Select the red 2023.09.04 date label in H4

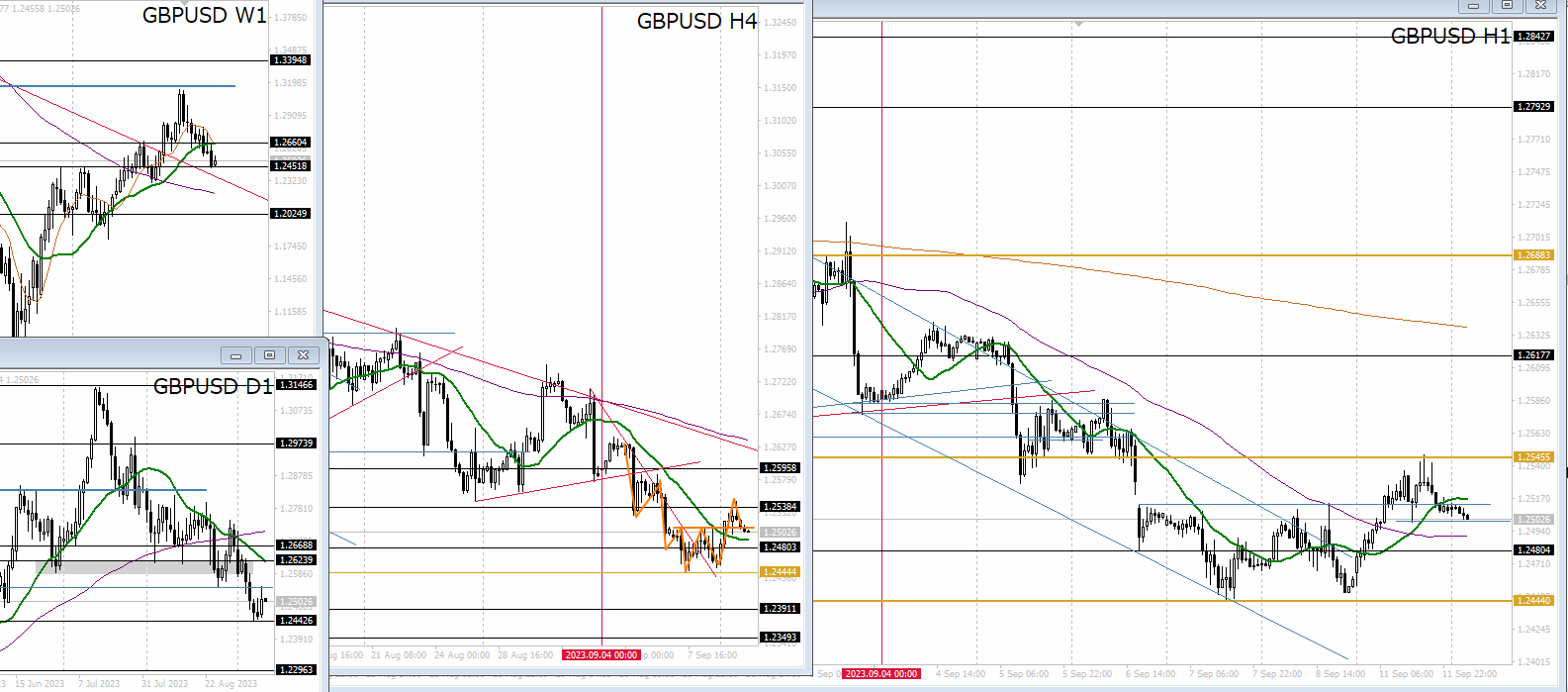pos(601,655)
